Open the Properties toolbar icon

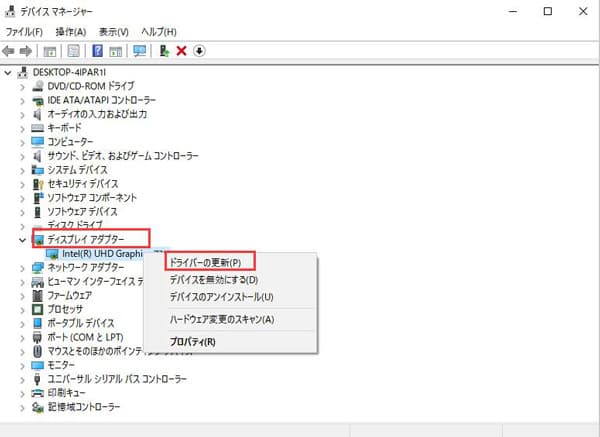73,51
